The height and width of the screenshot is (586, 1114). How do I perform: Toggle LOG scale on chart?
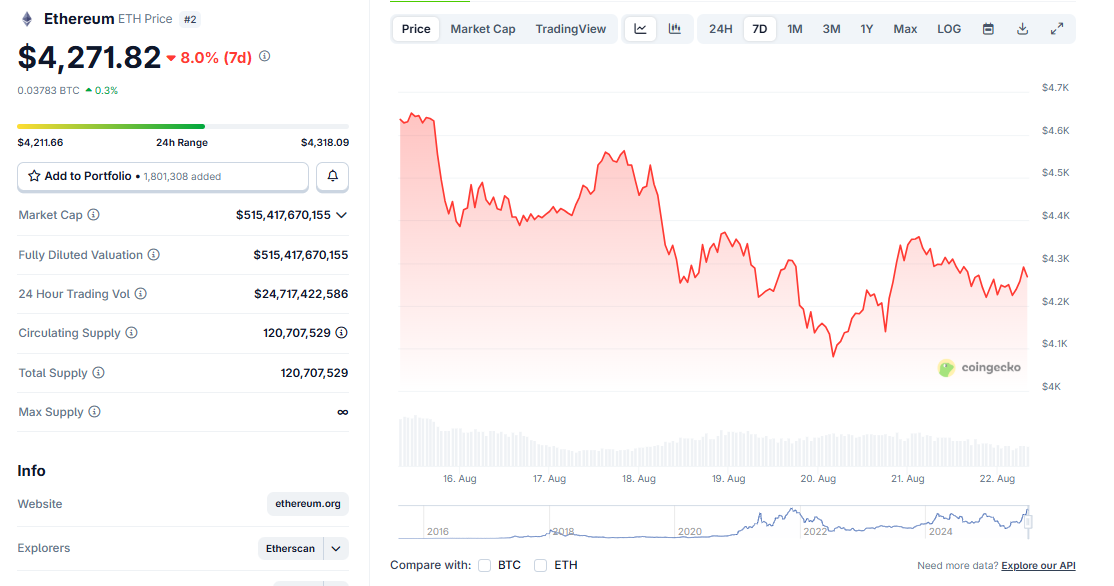(949, 29)
